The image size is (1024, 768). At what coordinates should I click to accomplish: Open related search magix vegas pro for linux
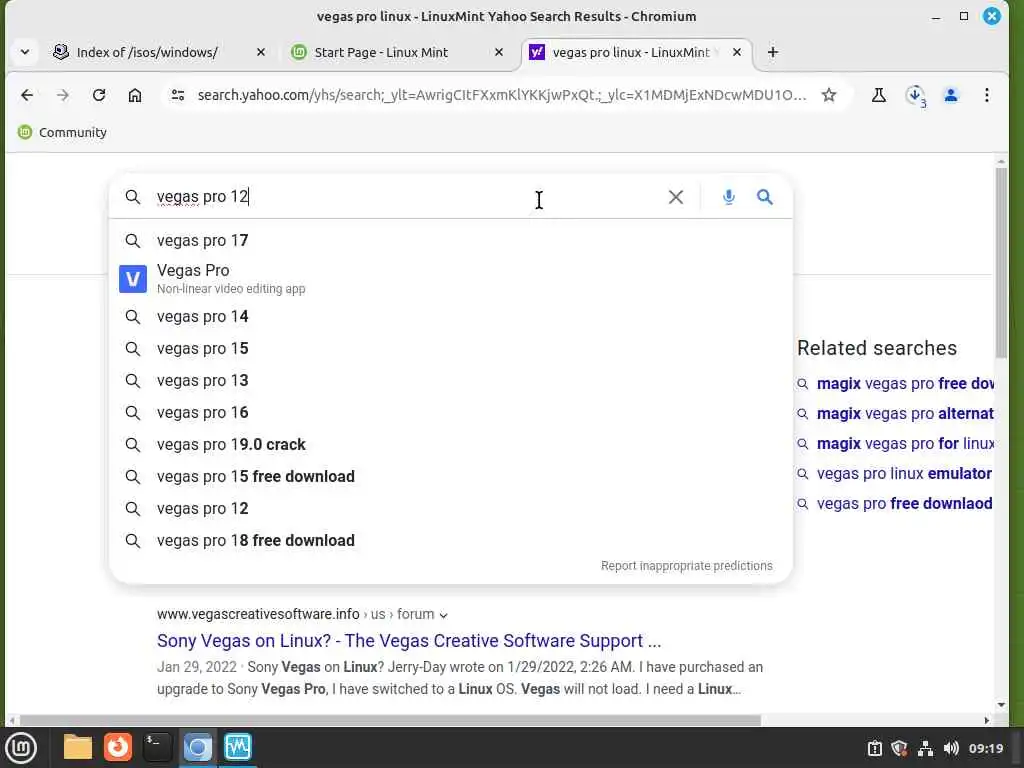905,443
